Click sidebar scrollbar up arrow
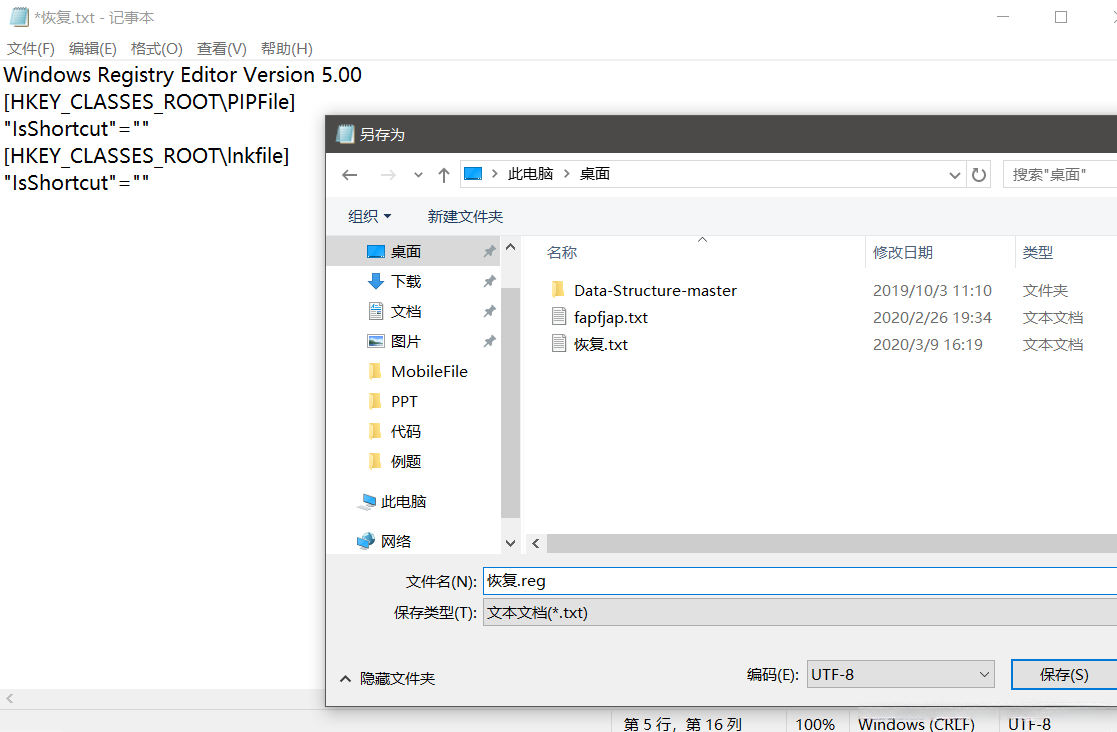Viewport: 1117px width, 732px height. tap(510, 247)
